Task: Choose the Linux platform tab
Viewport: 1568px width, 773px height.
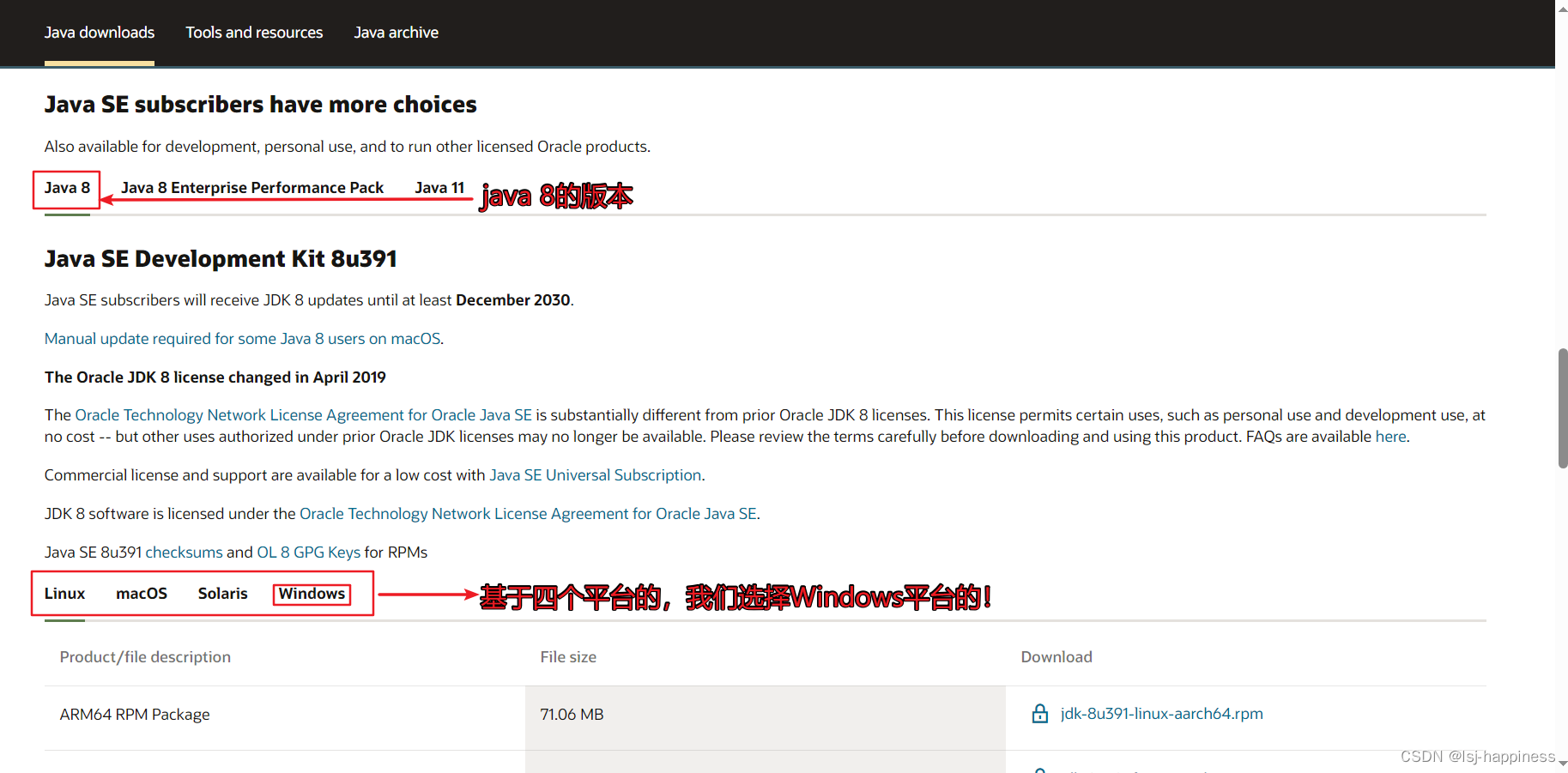Action: click(x=65, y=594)
